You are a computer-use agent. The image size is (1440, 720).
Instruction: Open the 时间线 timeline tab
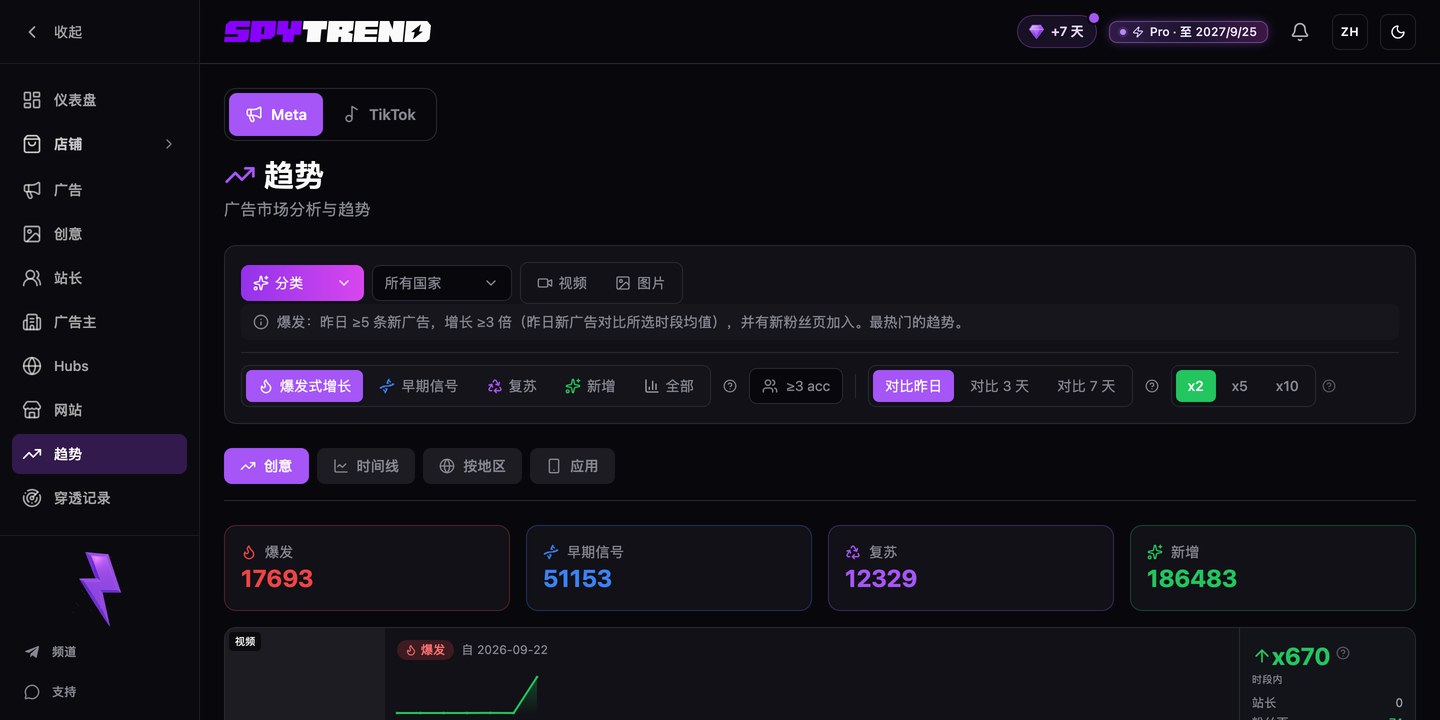[366, 466]
